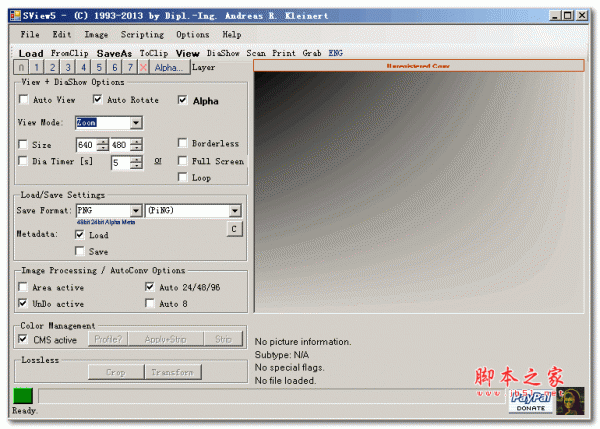Viewport: 600px width, 429px height.
Task: Click the Dia Timer seconds field
Action: [121, 163]
